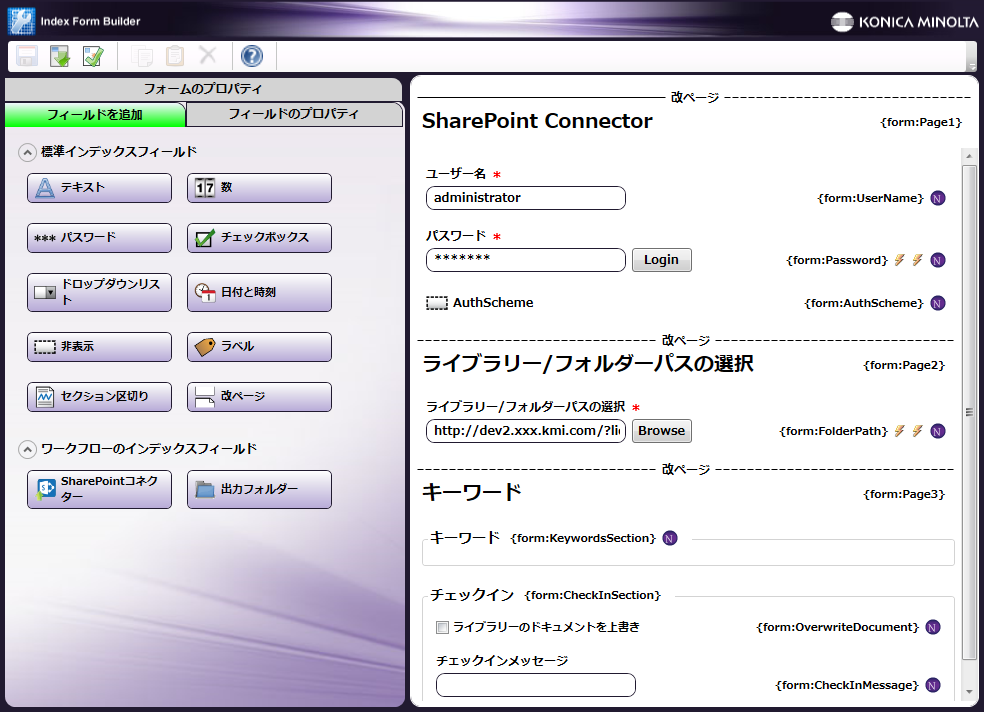
Task: Click the N icon beside {form:AuthScheme}
Action: point(938,304)
